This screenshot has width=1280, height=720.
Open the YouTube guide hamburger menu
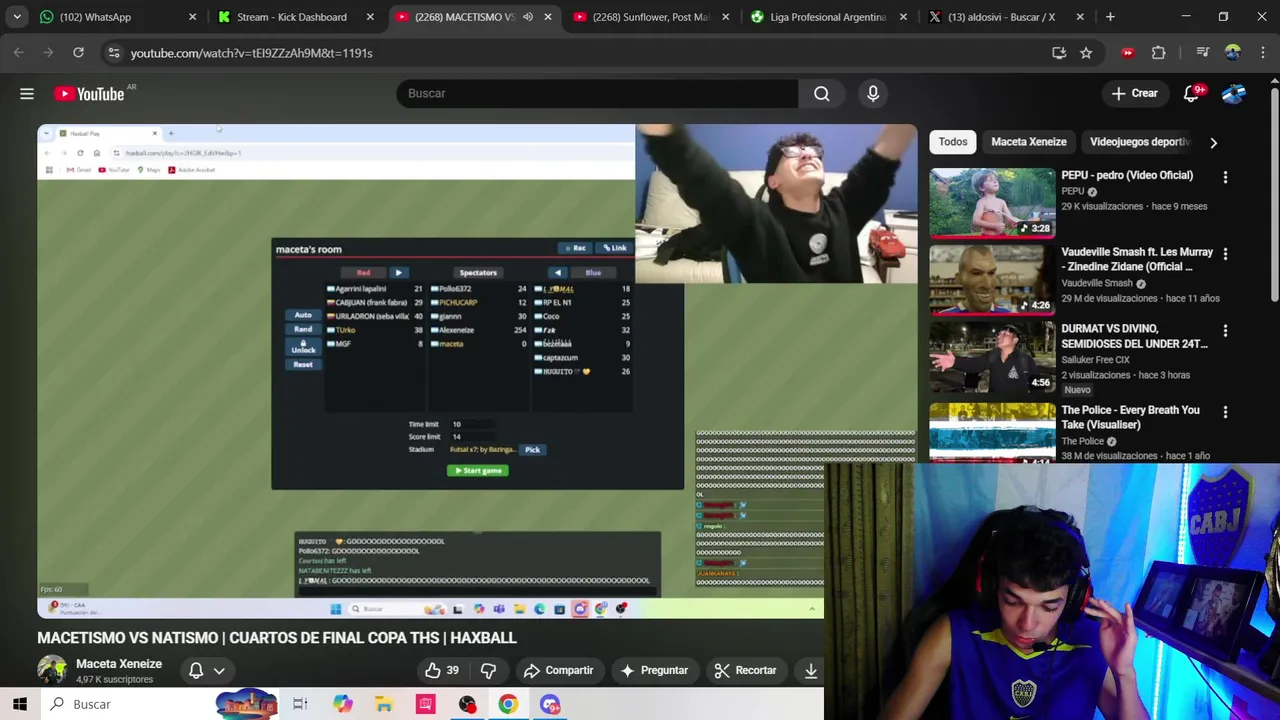[x=27, y=94]
